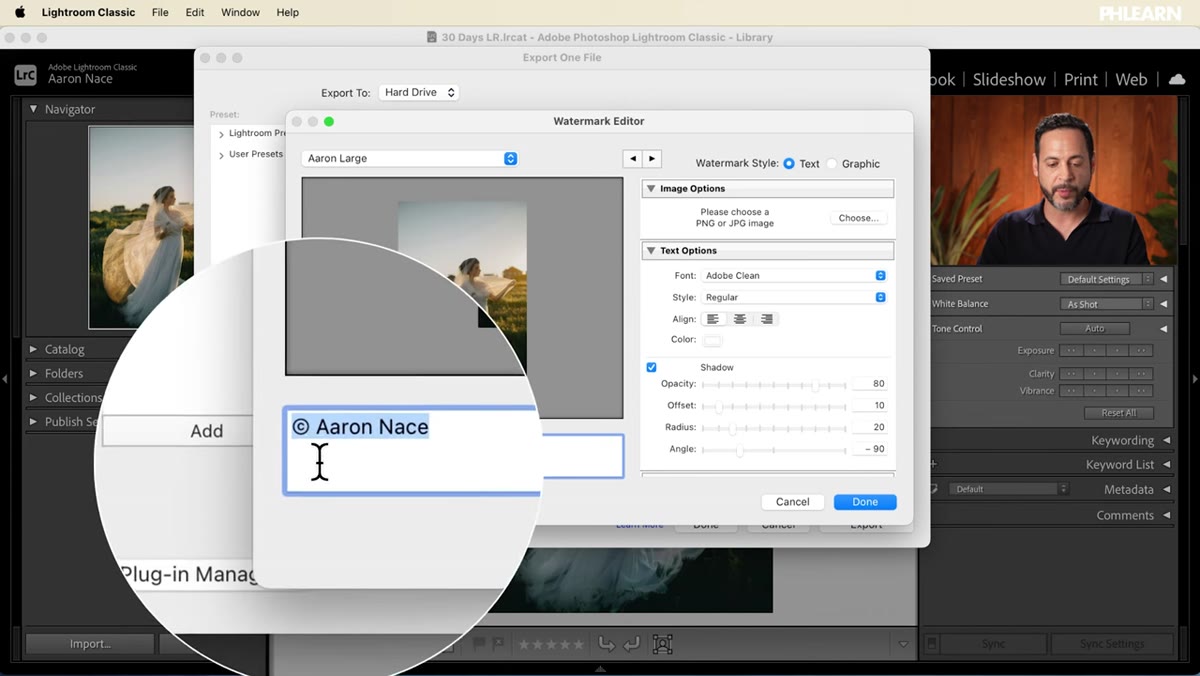Viewport: 1200px width, 676px height.
Task: Expand the User Presets group
Action: coord(221,155)
